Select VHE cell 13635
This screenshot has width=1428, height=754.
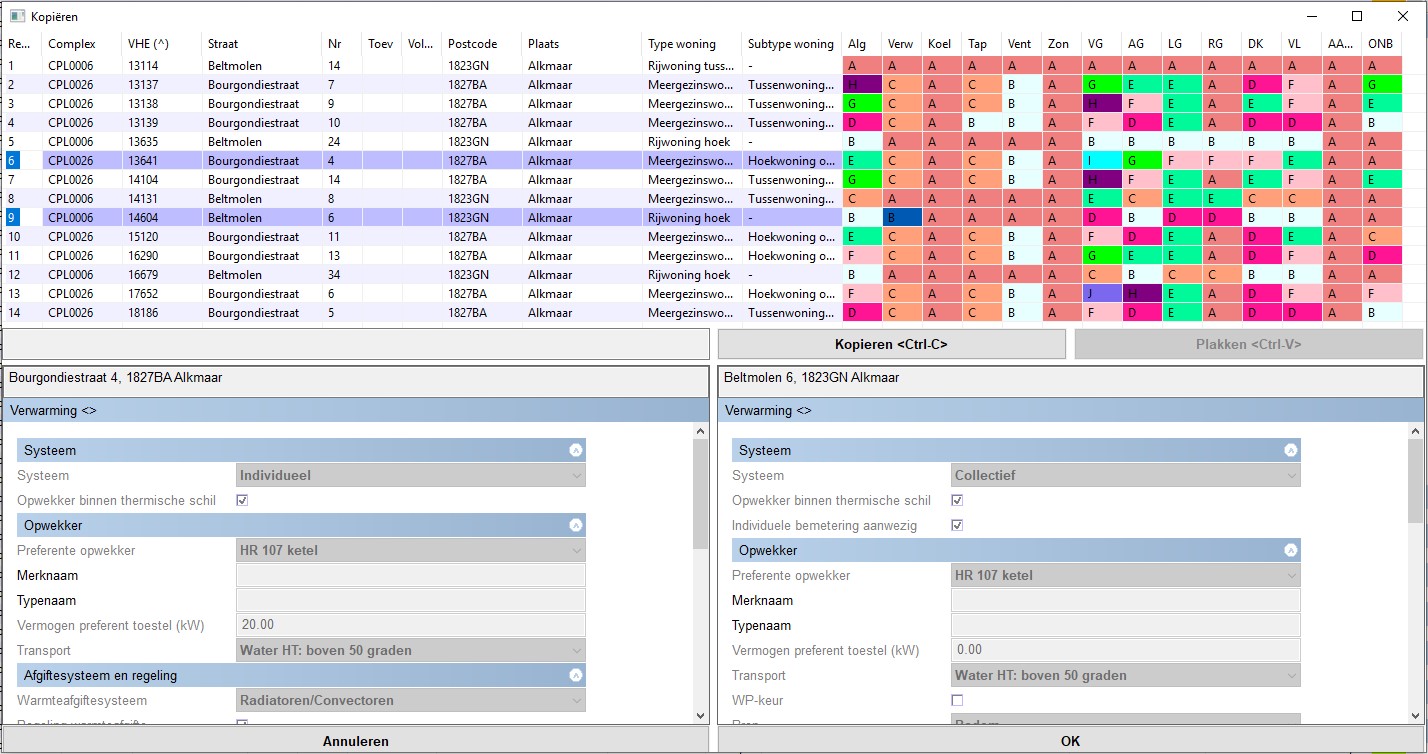click(x=162, y=141)
